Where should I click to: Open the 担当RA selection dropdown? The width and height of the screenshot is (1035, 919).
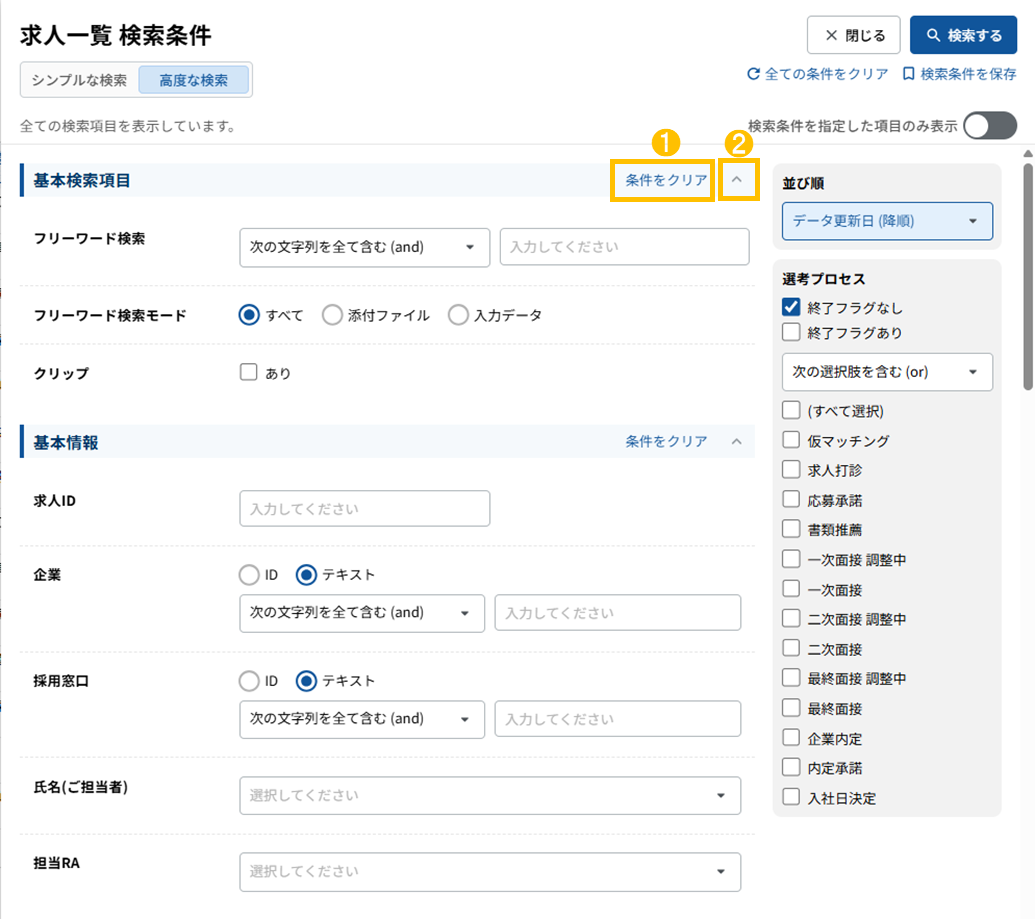489,871
